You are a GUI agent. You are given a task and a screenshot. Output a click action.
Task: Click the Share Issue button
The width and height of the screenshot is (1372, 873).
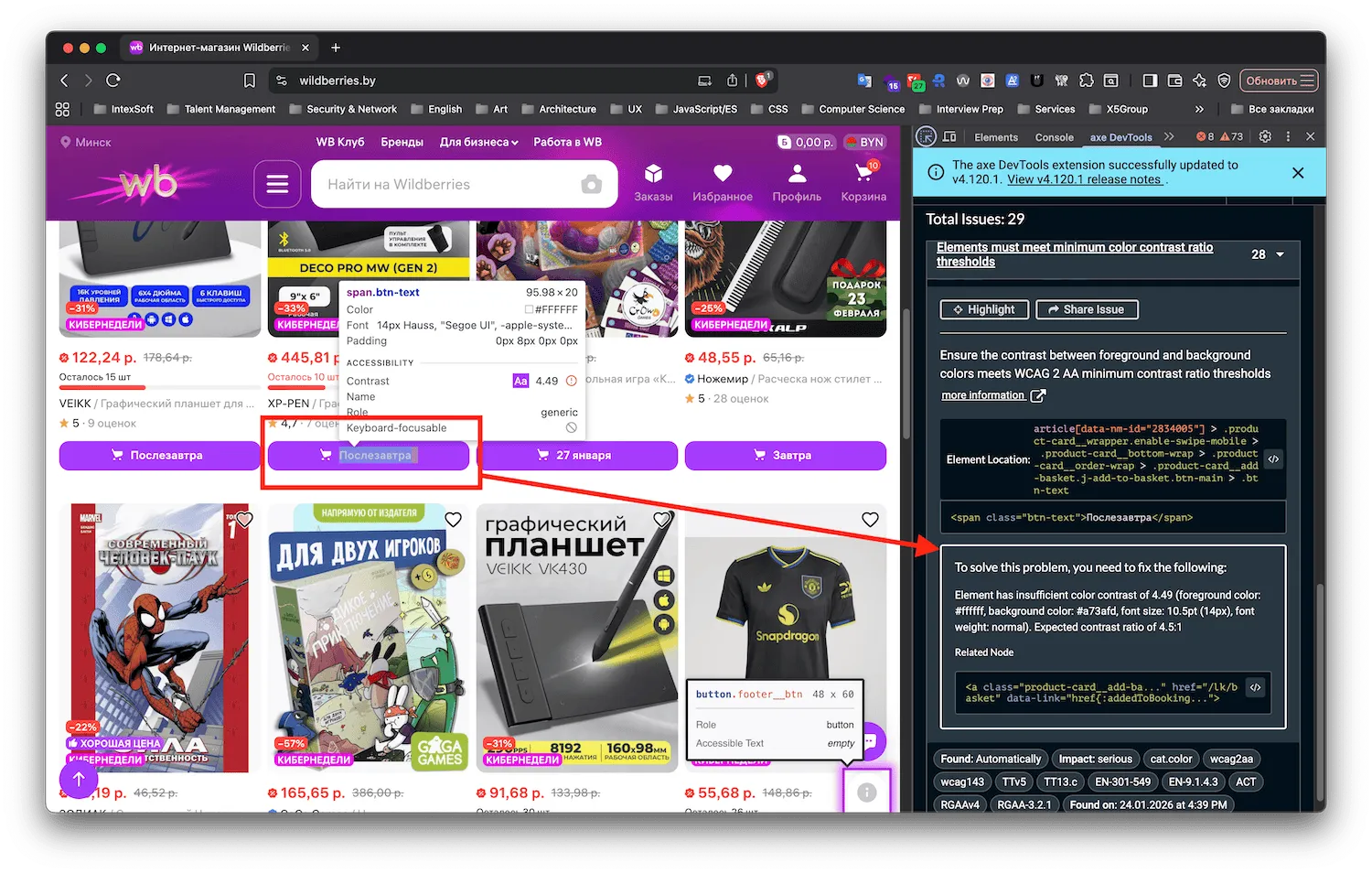click(1087, 309)
